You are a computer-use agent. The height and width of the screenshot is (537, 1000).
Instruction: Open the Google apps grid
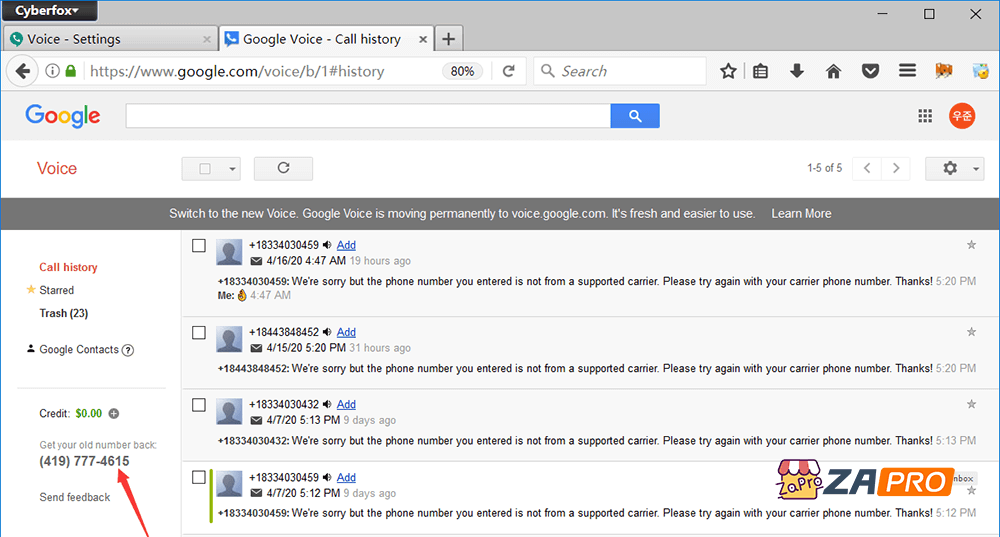click(925, 115)
